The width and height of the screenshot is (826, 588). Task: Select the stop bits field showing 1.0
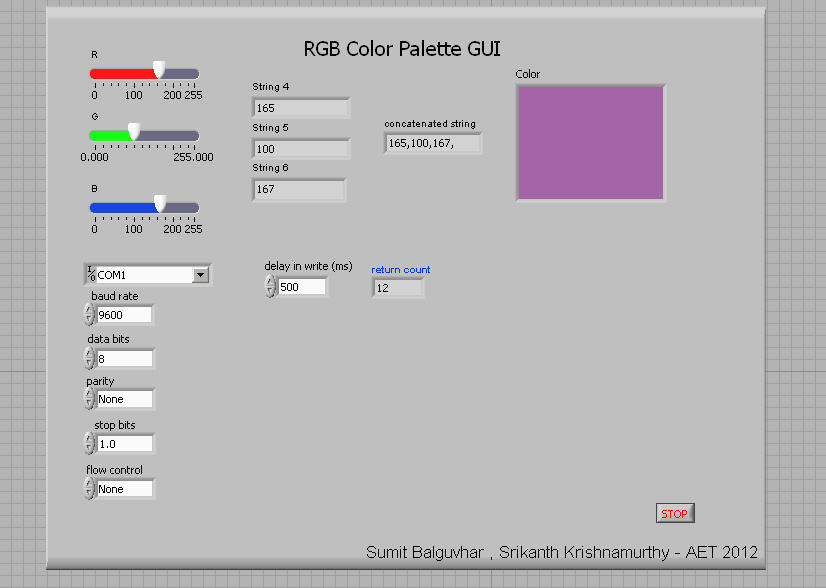point(125,444)
